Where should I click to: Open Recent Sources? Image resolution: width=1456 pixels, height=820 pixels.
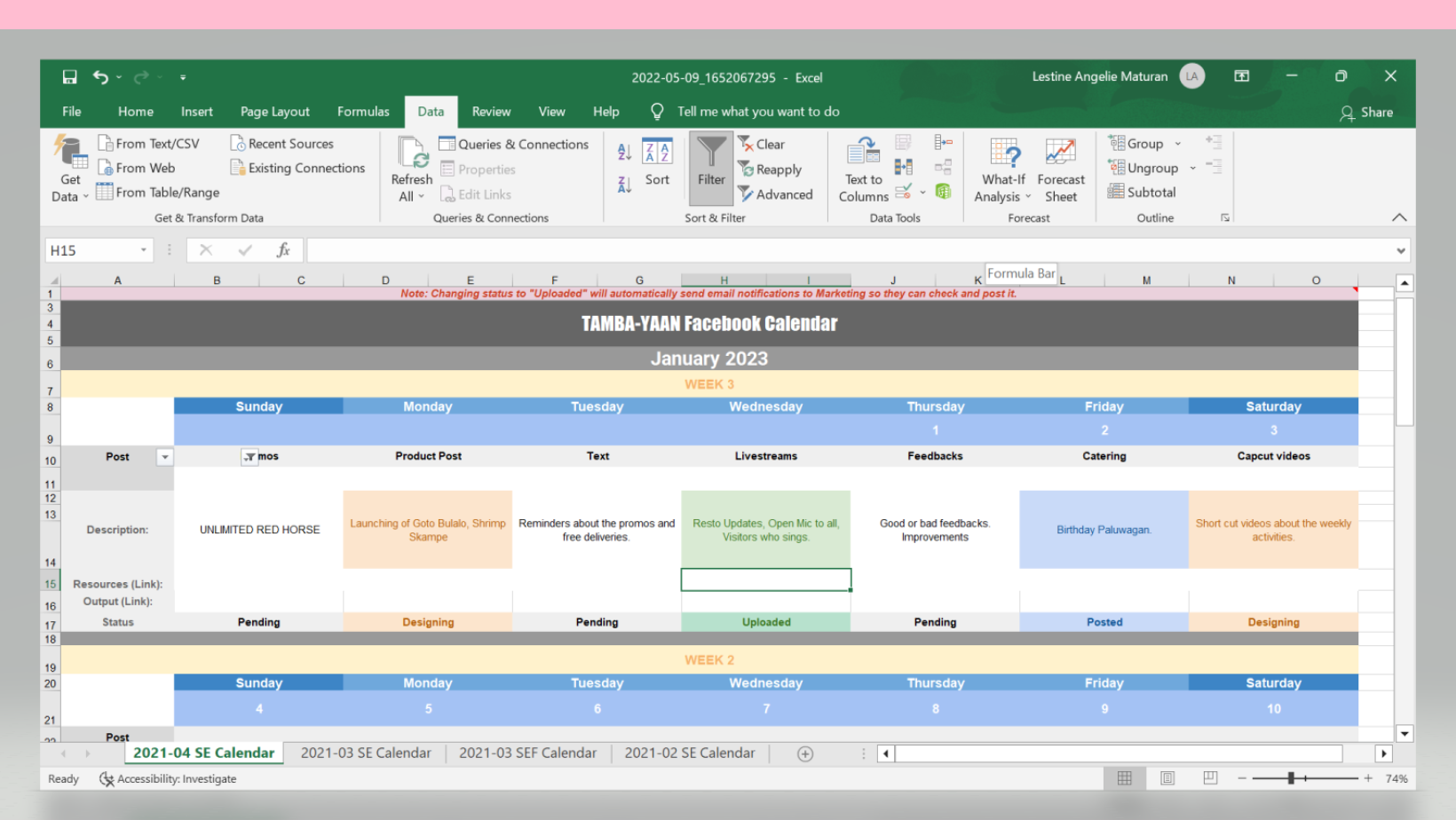pos(281,144)
